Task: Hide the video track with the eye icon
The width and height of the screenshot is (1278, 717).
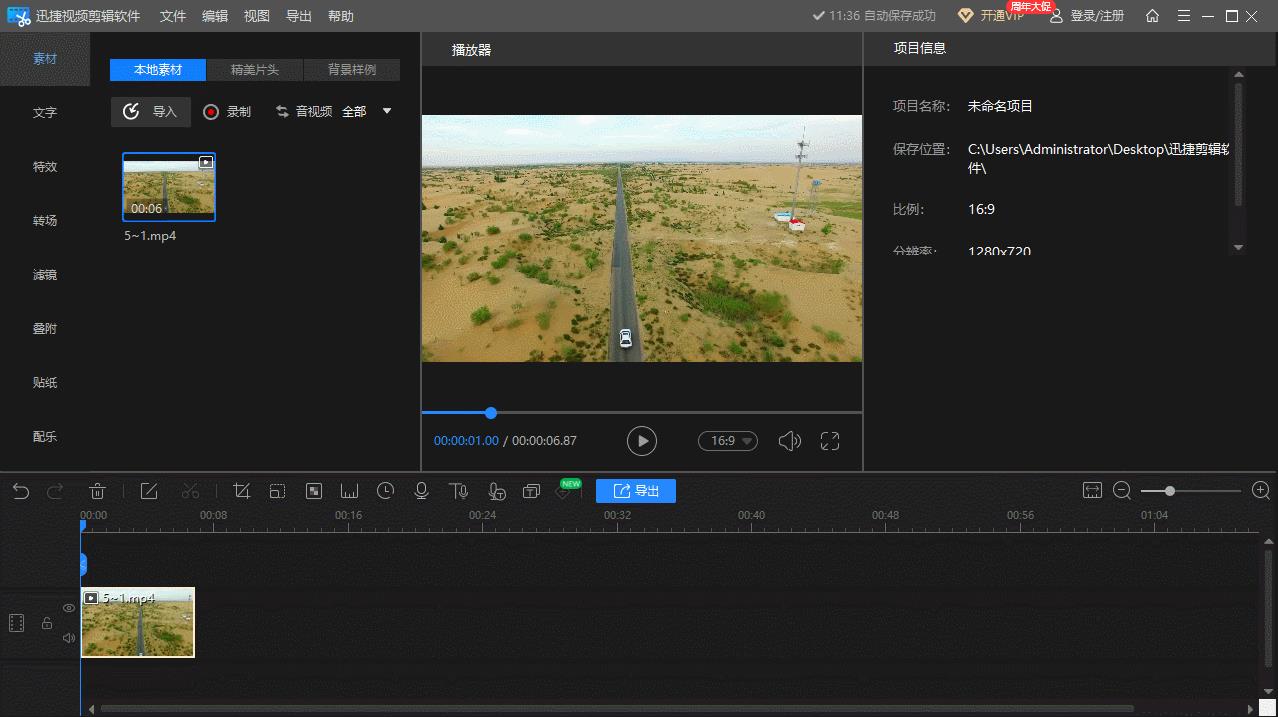Action: tap(69, 608)
